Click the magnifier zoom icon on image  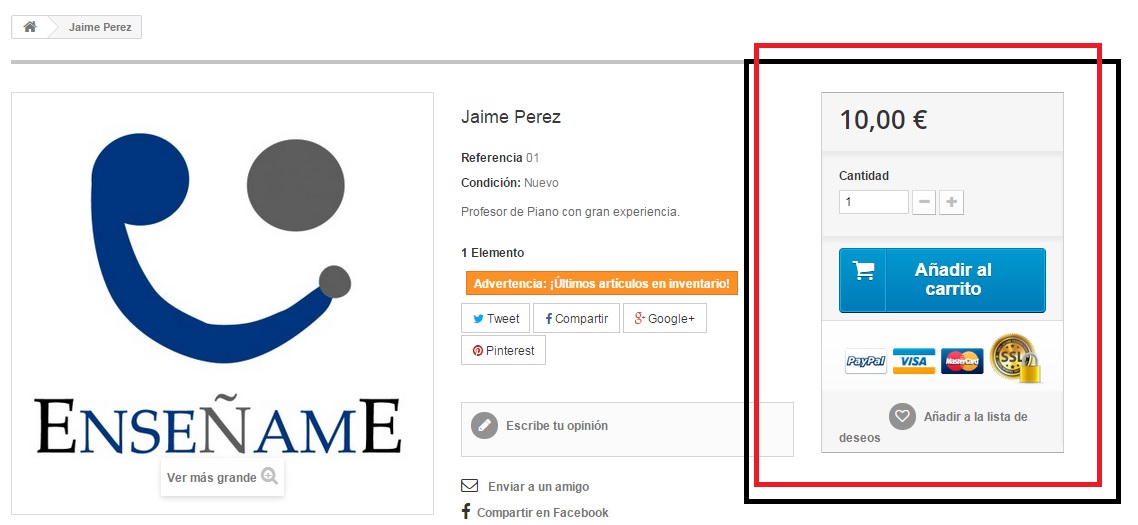pos(270,476)
